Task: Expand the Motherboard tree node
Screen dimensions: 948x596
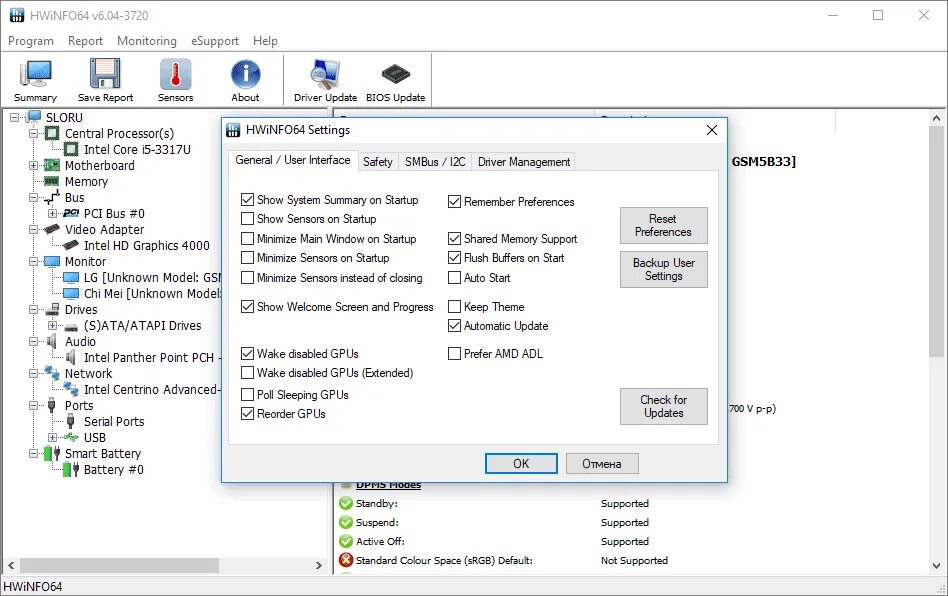Action: click(x=33, y=165)
